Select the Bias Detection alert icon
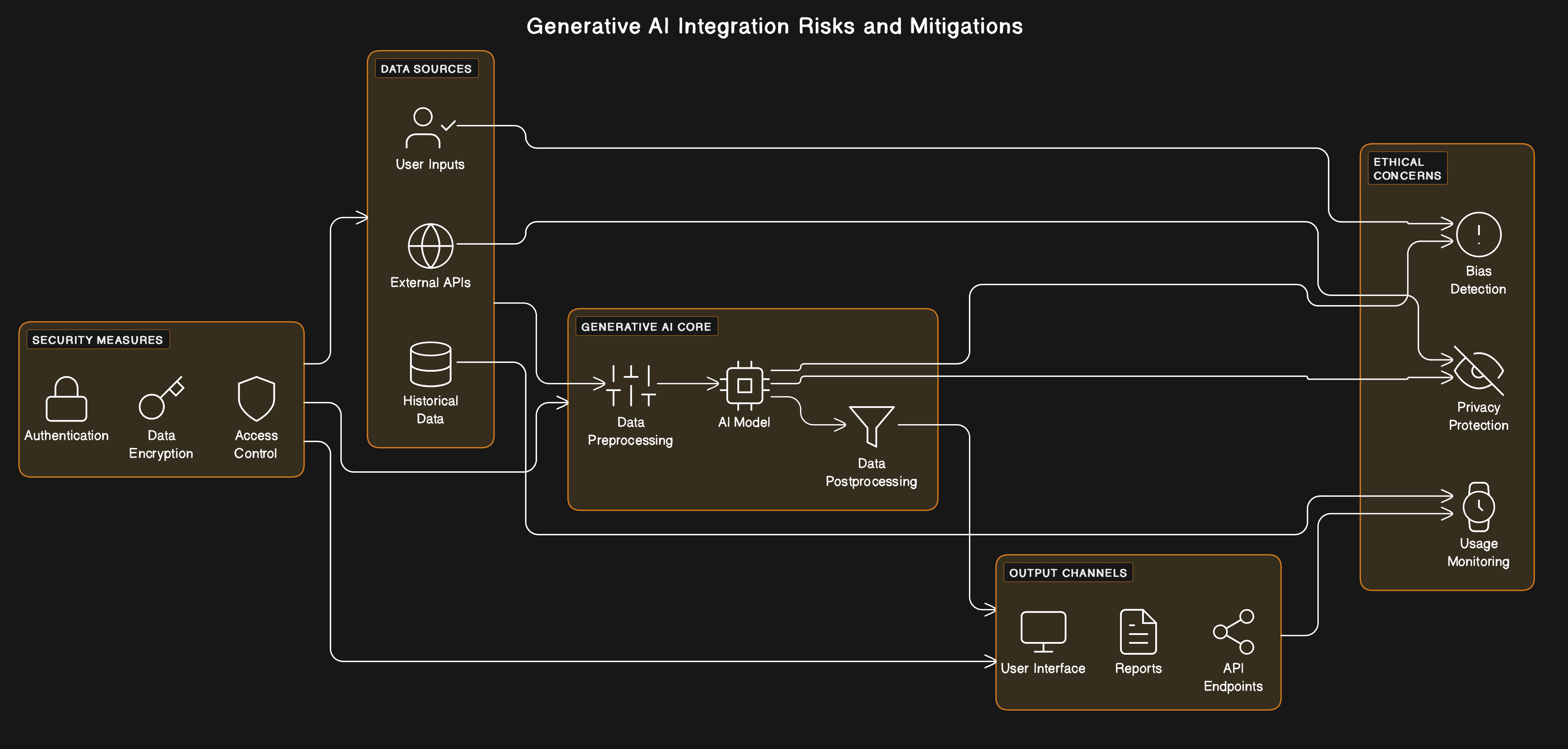1568x749 pixels. click(1478, 234)
